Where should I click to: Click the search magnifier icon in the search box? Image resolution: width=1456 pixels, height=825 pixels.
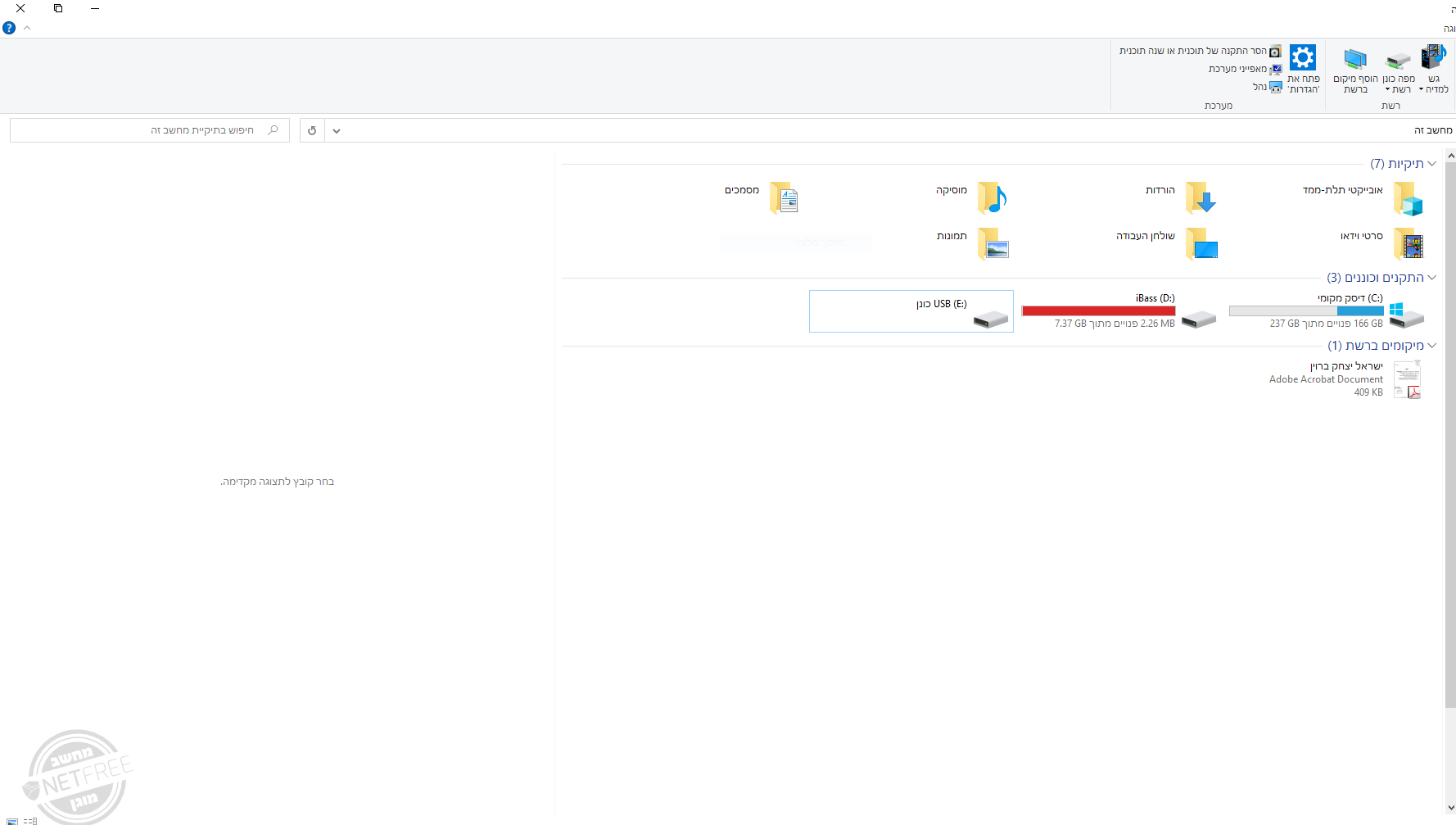[273, 130]
